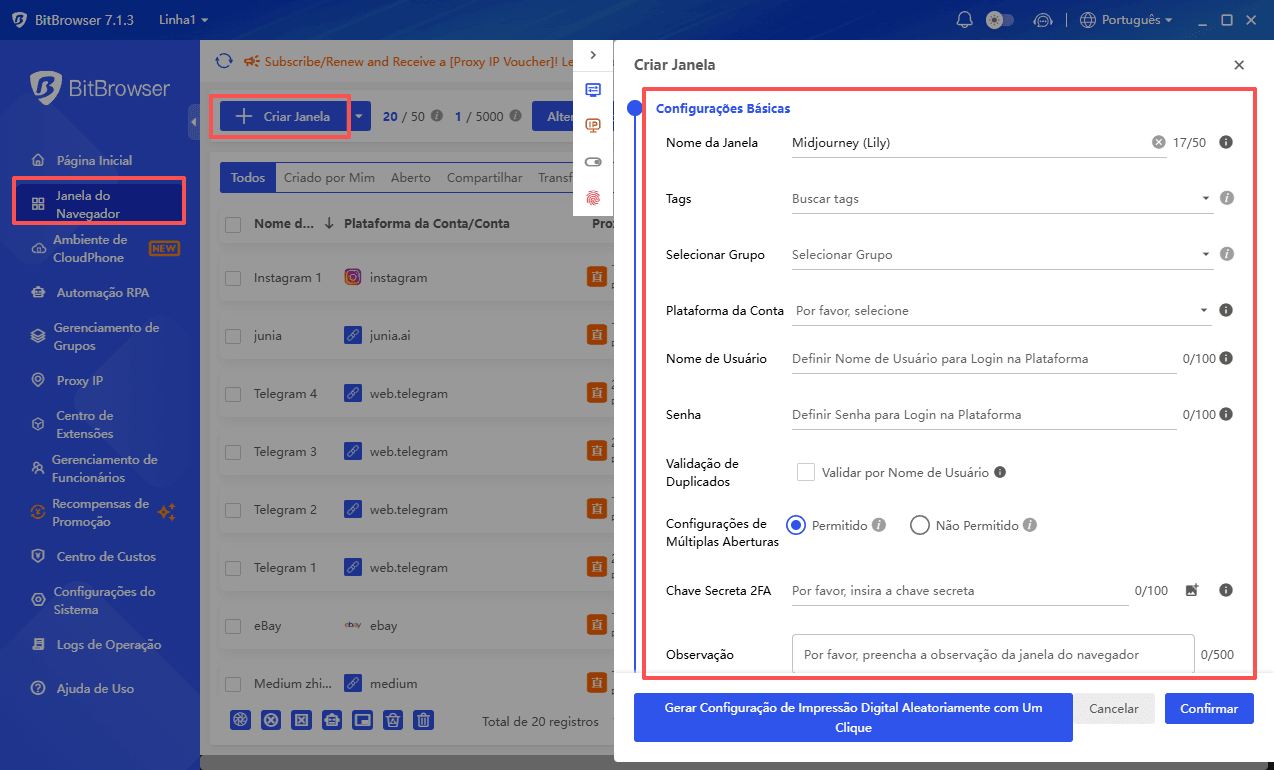Click info icon next to 20 / 50
Screen dimensions: 1274x770
point(436,116)
